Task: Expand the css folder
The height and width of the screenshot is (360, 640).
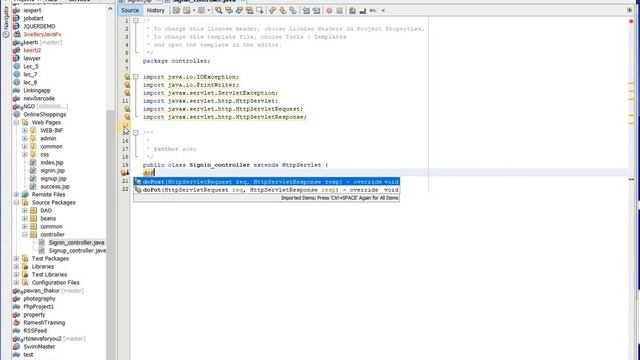Action: (x=25, y=155)
